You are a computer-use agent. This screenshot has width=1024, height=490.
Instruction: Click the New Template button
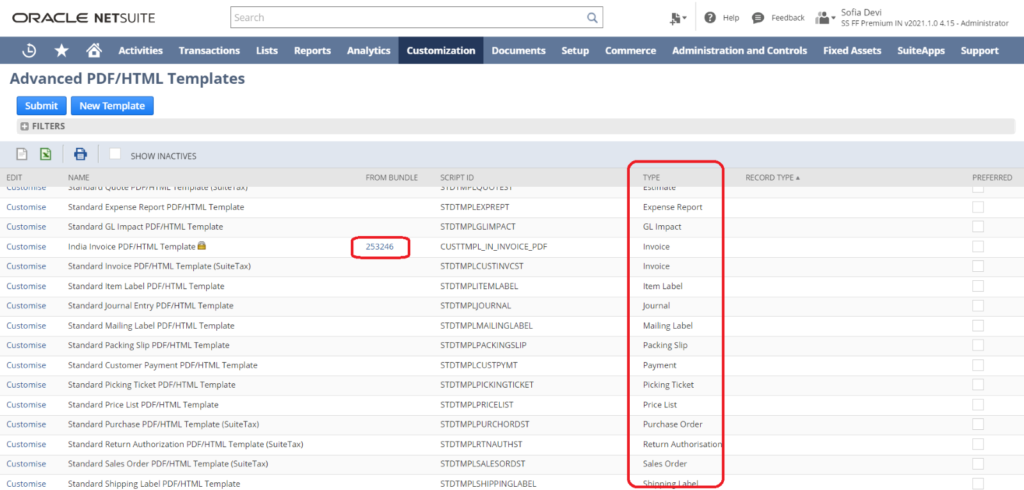(x=112, y=106)
